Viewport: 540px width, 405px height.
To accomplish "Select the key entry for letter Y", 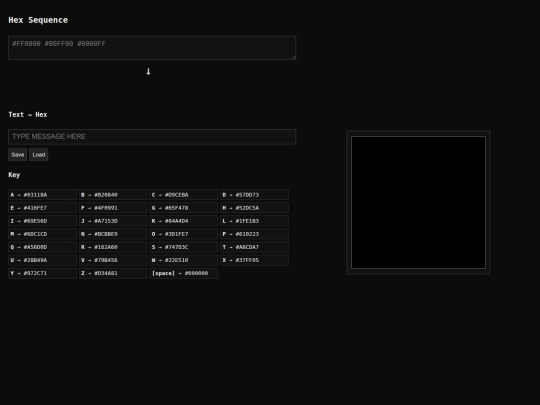I will (x=42, y=273).
